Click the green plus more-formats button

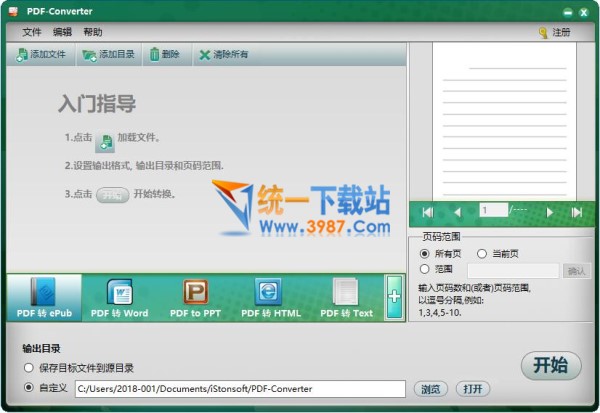point(395,297)
